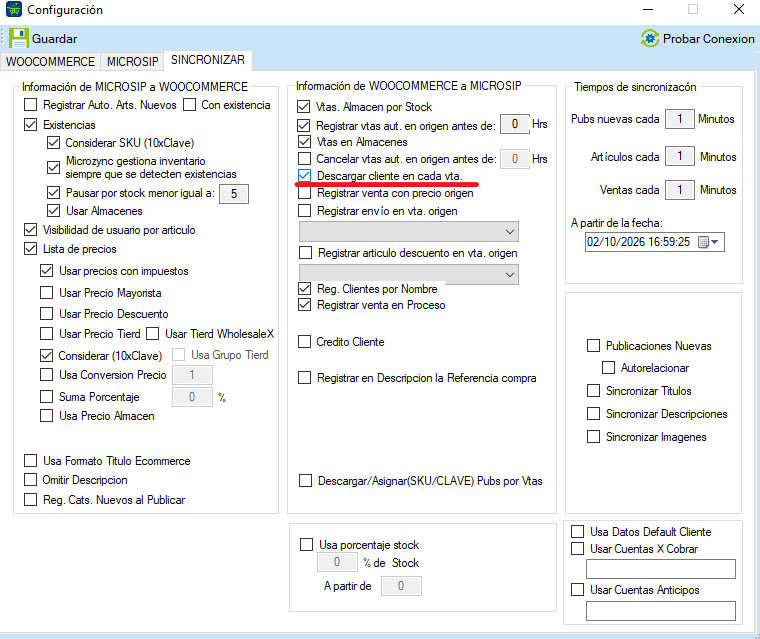Screen dimensions: 760x639
Task: Enable Sincronizar Descripciones checkbox
Action: click(593, 413)
